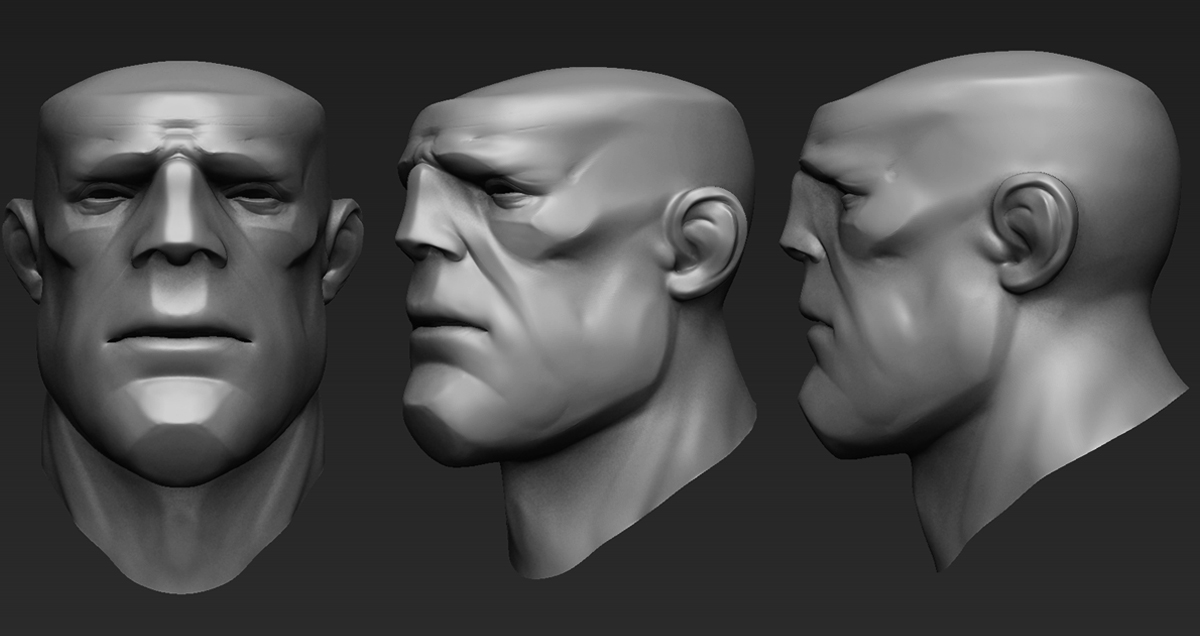
Task: Click the nose on the front-view head
Action: 180,240
